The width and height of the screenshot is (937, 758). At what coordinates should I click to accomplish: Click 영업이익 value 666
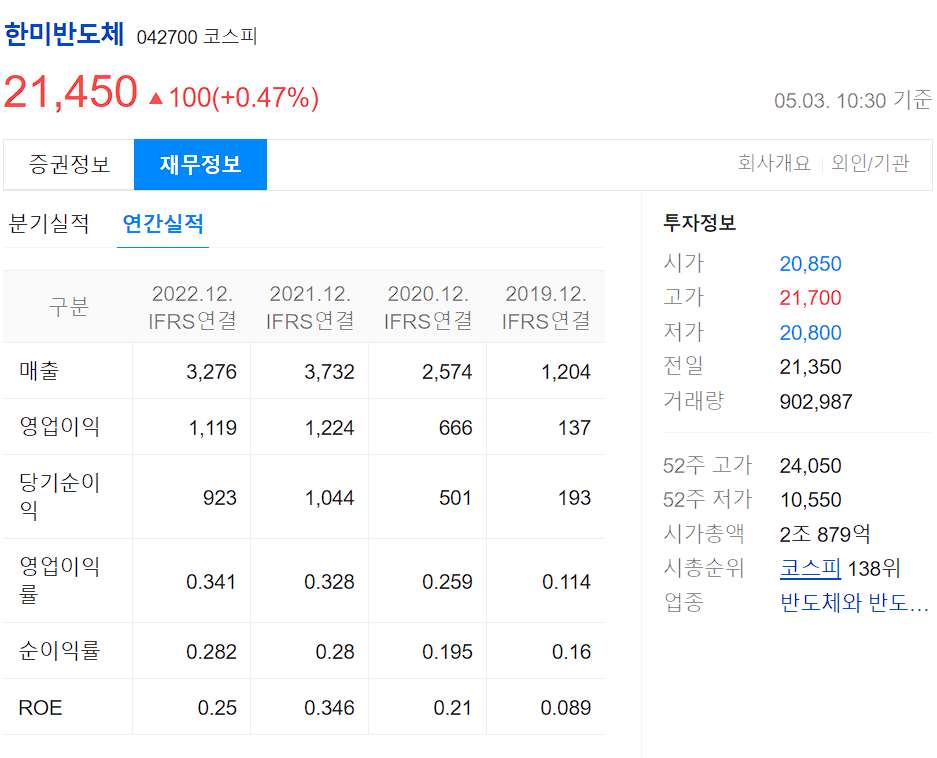point(455,428)
